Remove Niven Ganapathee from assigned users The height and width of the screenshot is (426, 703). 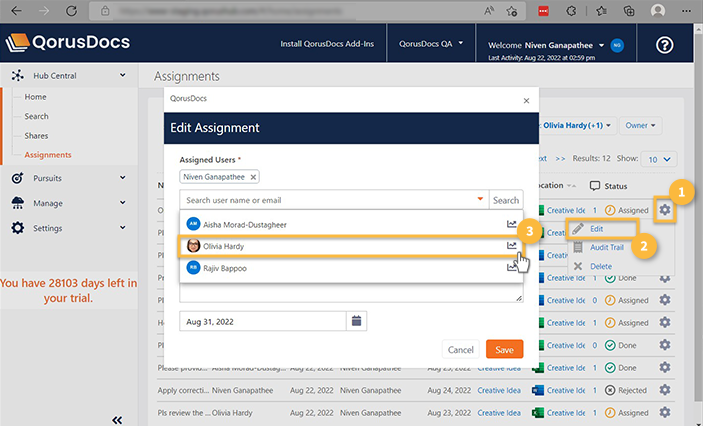tap(253, 177)
